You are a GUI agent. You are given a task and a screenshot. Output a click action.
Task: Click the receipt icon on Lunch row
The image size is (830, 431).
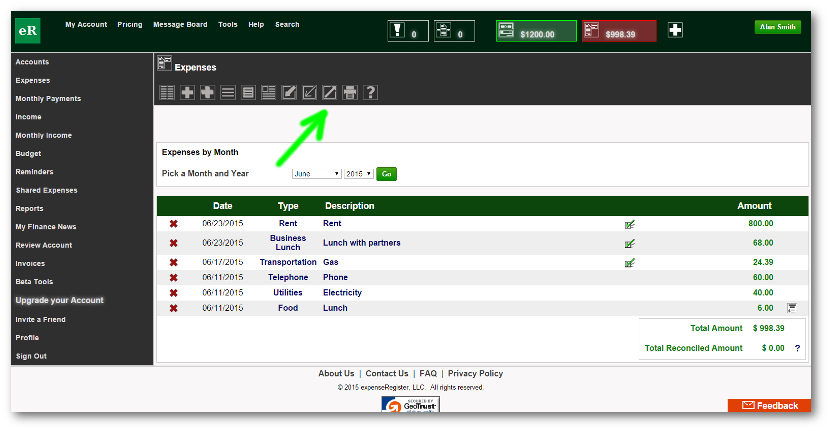point(792,308)
